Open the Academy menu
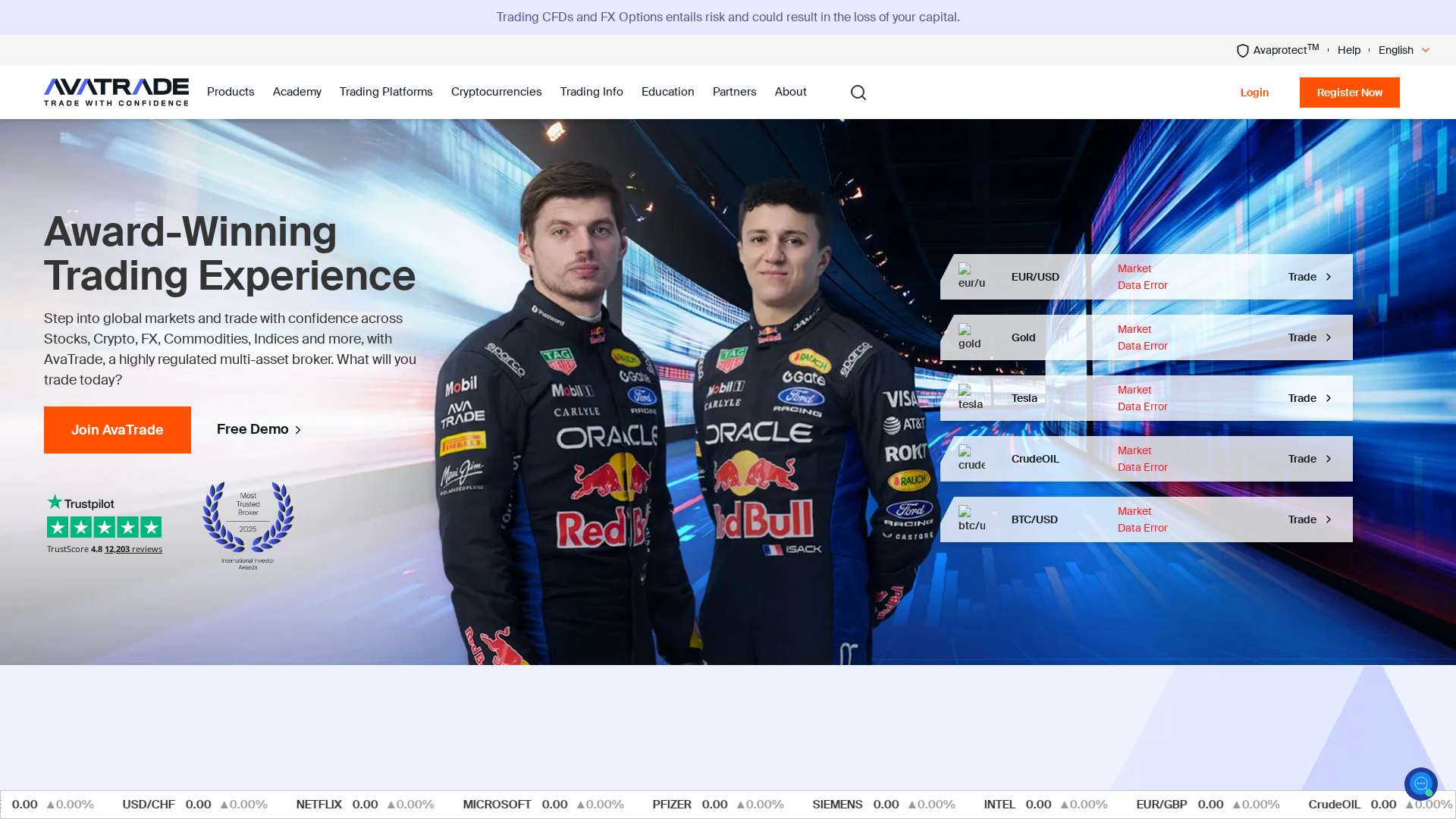This screenshot has width=1456, height=819. (297, 92)
